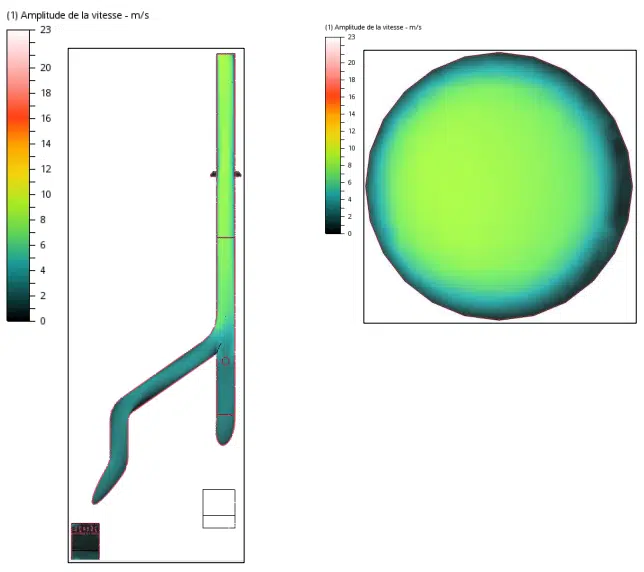Viewport: 644px width, 572px height.
Task: Click the horizontal section line across the upper pipe
Action: (x=226, y=237)
